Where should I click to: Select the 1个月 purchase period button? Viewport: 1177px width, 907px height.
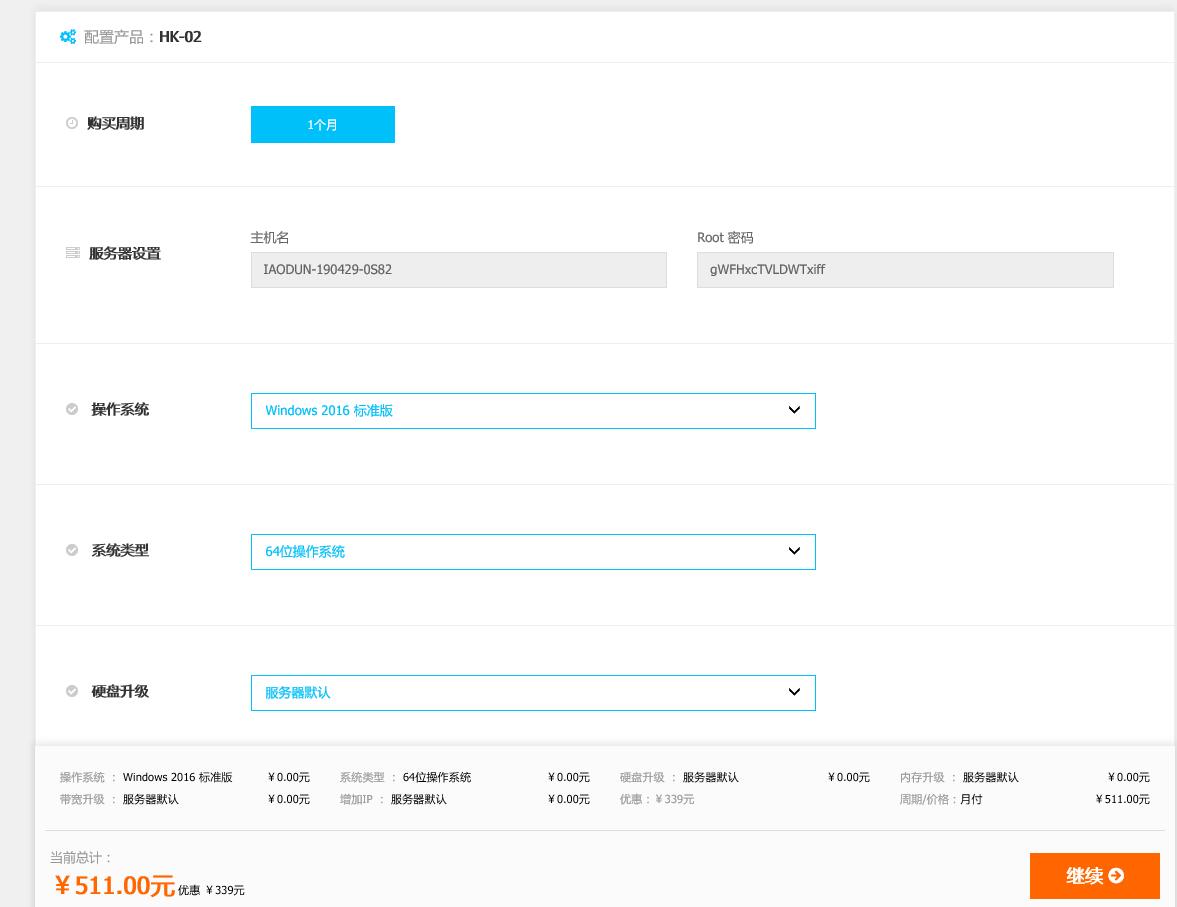pos(322,125)
